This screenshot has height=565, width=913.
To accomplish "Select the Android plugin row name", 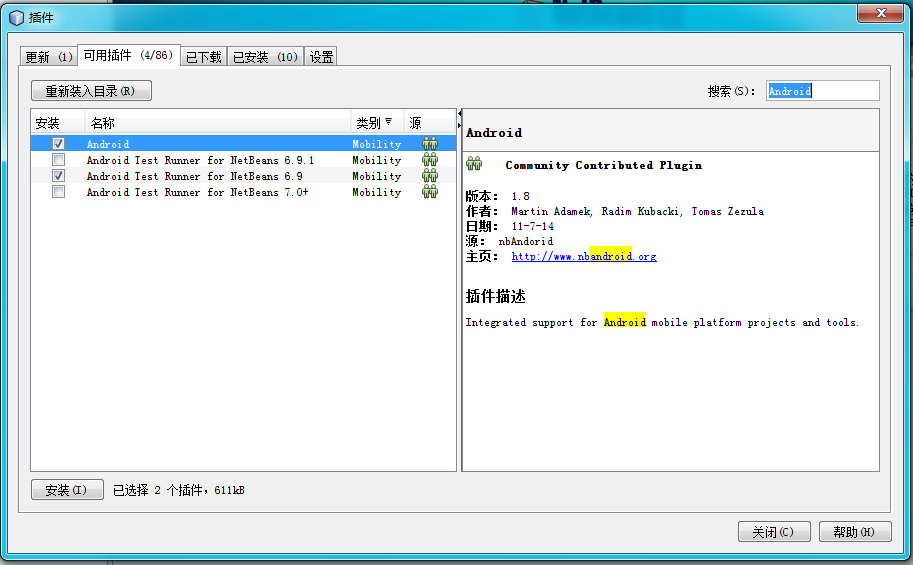I will tap(108, 144).
